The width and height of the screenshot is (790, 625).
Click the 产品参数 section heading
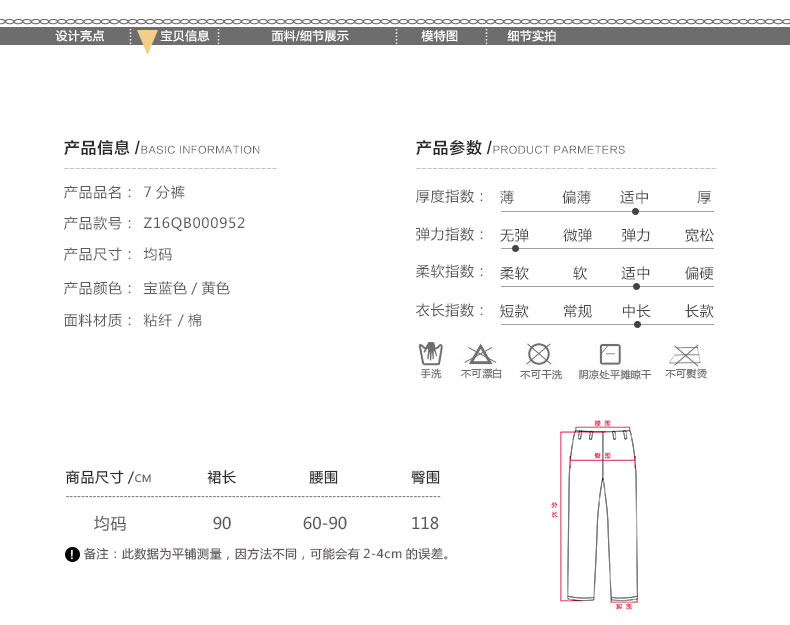click(x=449, y=148)
